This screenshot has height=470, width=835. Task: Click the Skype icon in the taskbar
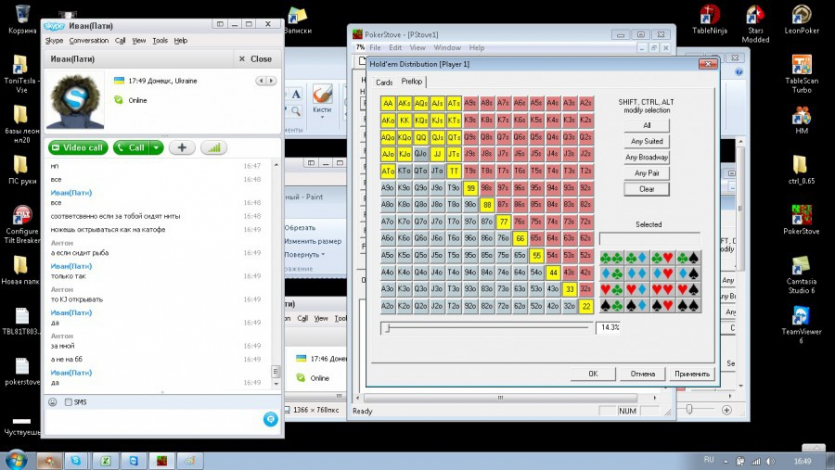(x=76, y=460)
